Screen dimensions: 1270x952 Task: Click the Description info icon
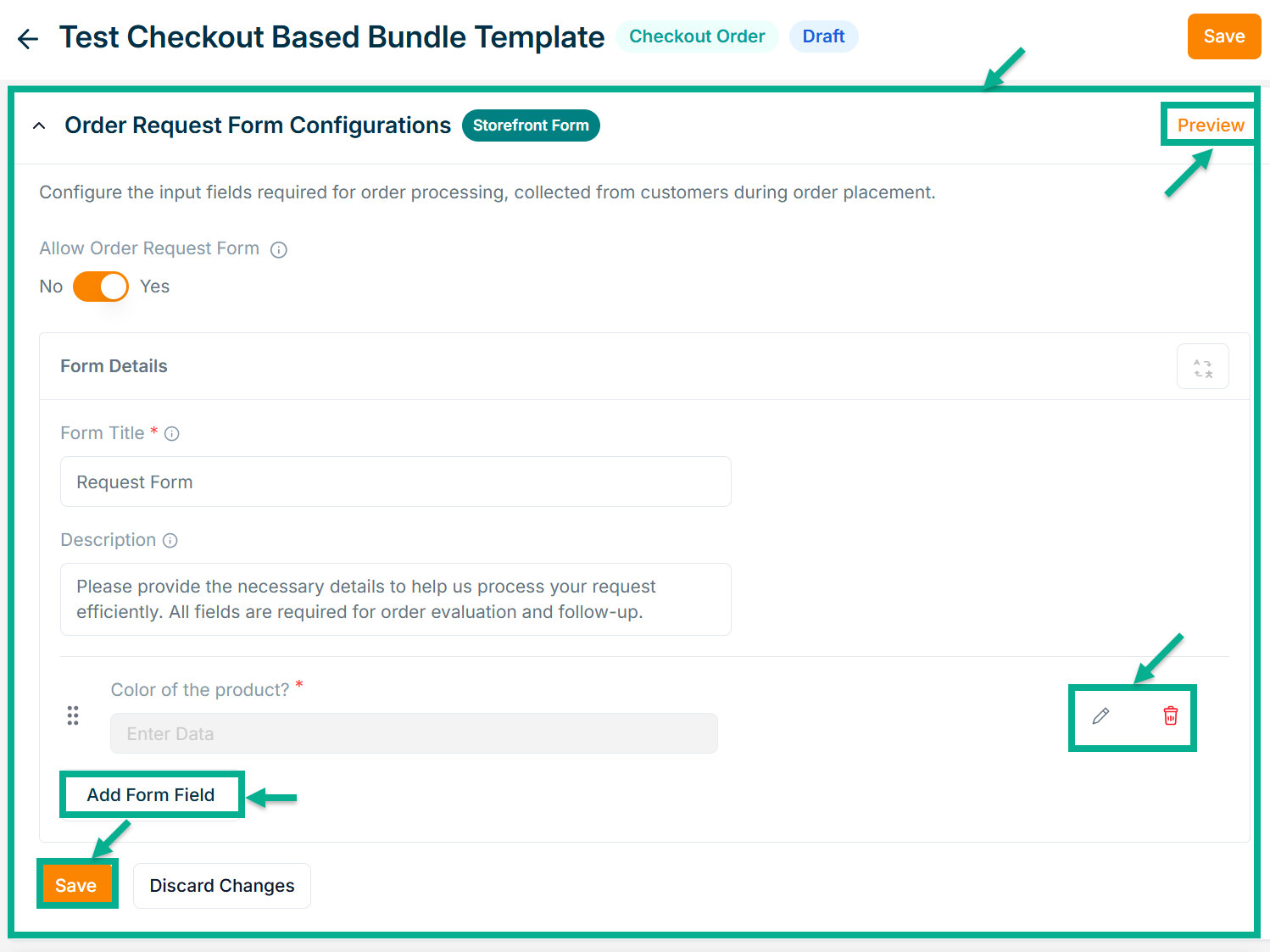click(x=170, y=541)
